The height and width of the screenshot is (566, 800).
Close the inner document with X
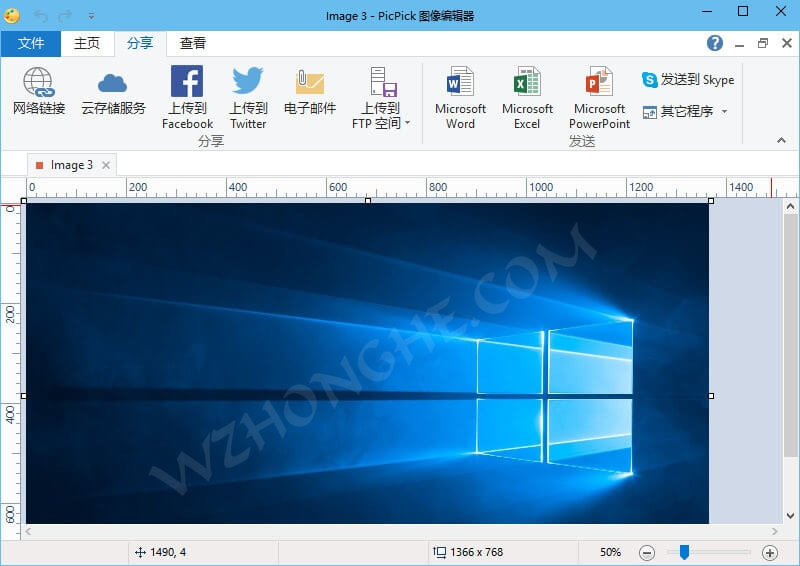coord(787,43)
